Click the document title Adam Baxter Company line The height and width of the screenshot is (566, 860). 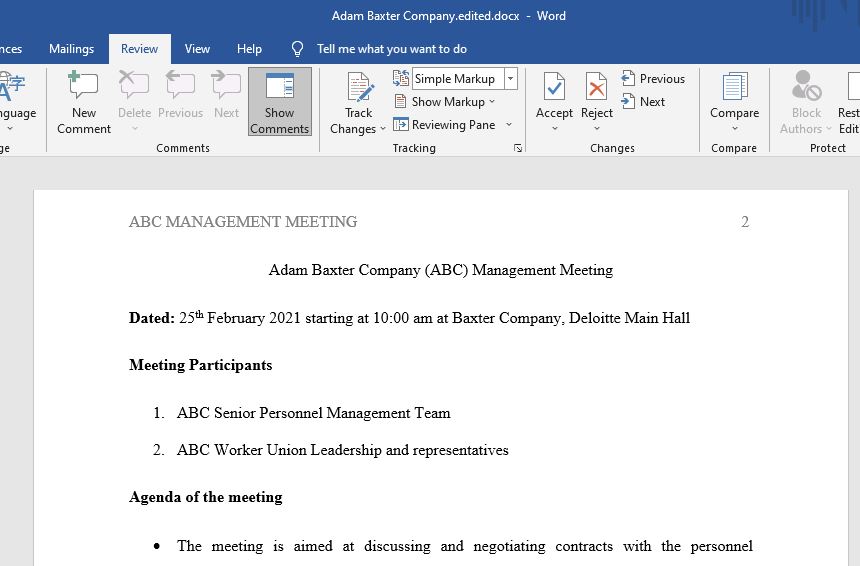click(x=440, y=270)
